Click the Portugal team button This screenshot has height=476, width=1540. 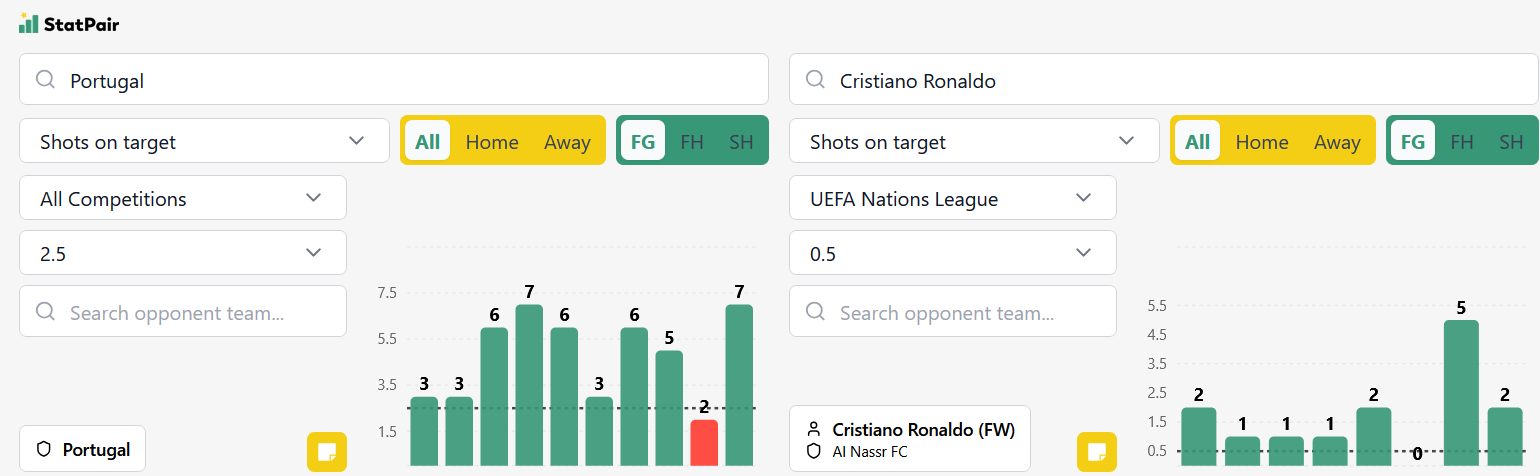(x=83, y=449)
